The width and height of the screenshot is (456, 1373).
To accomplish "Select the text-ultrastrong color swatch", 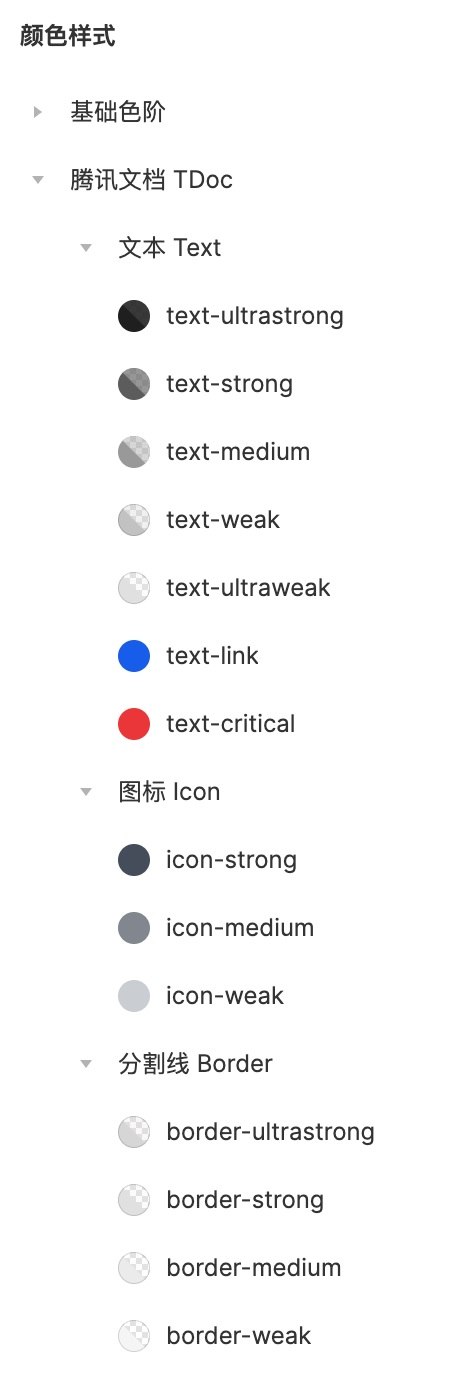I will click(134, 316).
